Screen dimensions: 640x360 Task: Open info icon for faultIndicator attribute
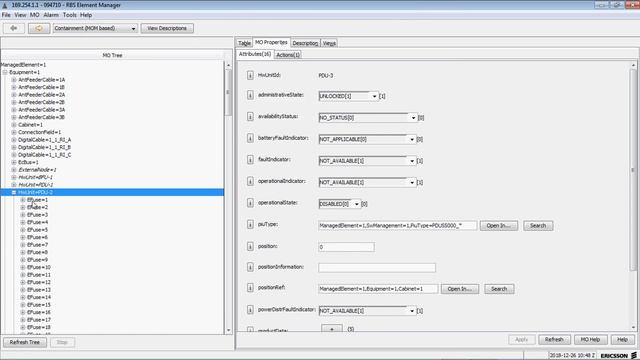click(x=250, y=160)
